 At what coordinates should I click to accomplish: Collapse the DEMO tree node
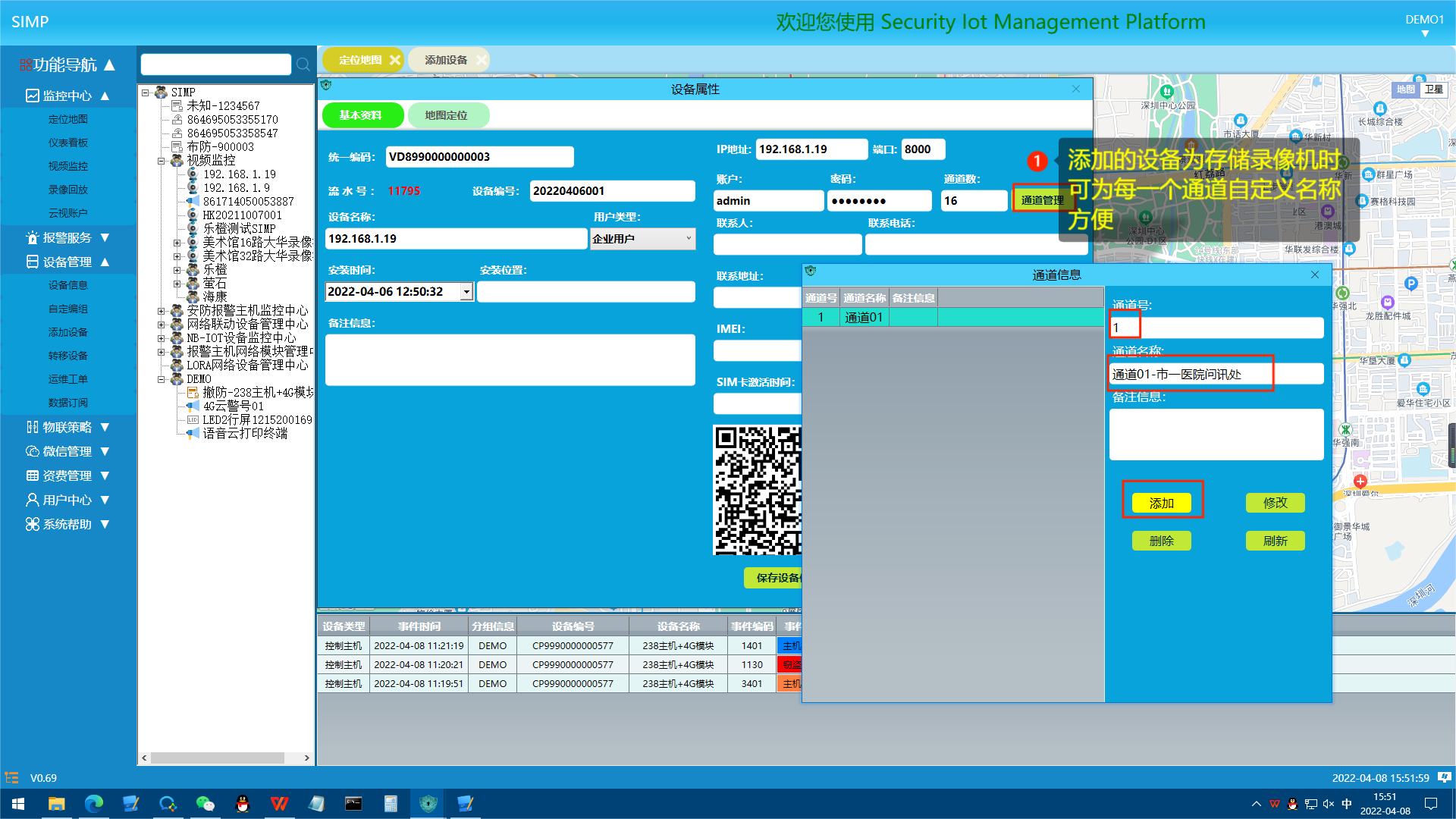161,379
